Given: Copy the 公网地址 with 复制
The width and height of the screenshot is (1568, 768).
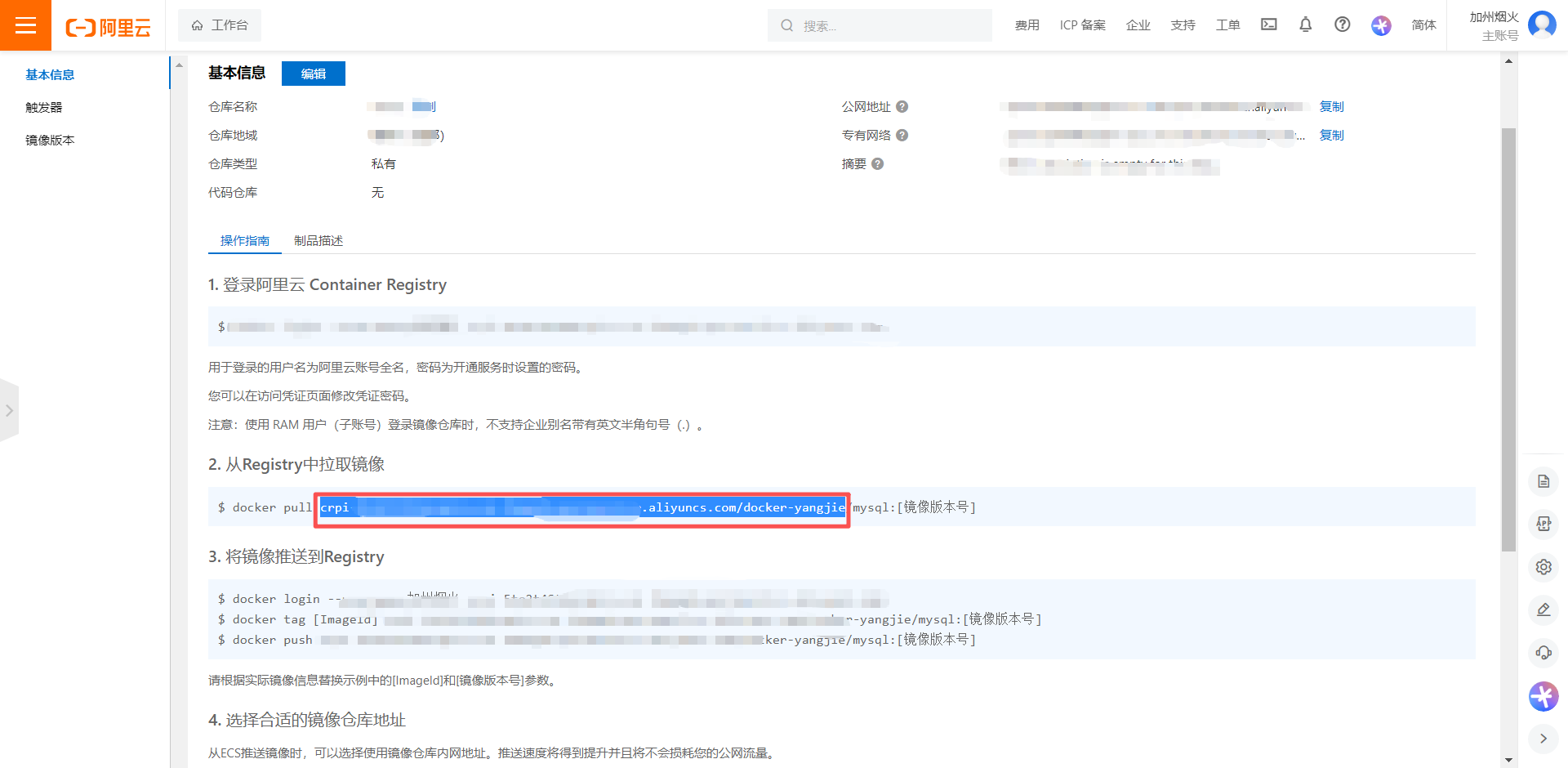Looking at the screenshot, I should [1331, 106].
